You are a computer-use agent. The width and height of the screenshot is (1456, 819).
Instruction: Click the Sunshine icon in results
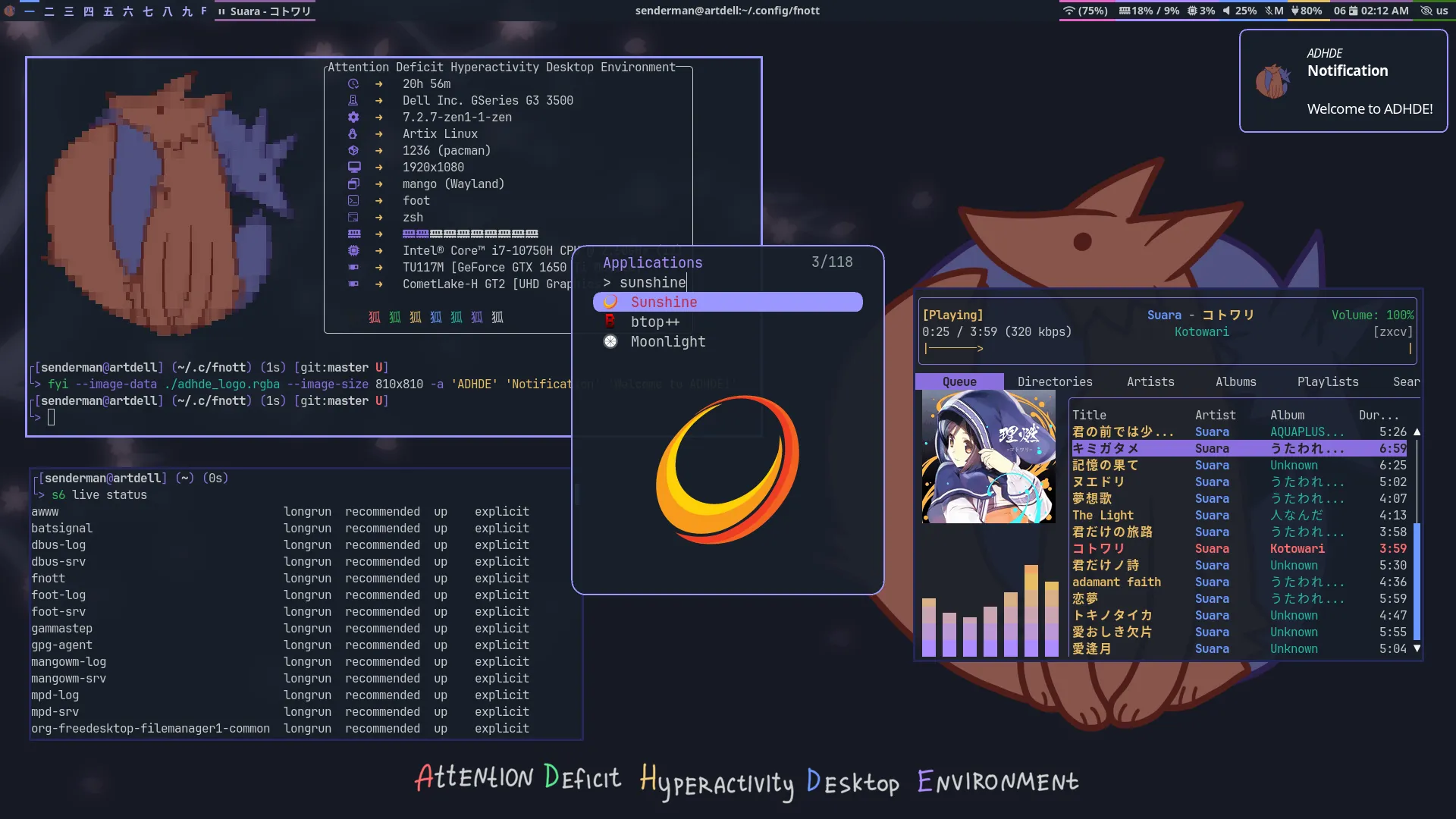[x=610, y=302]
